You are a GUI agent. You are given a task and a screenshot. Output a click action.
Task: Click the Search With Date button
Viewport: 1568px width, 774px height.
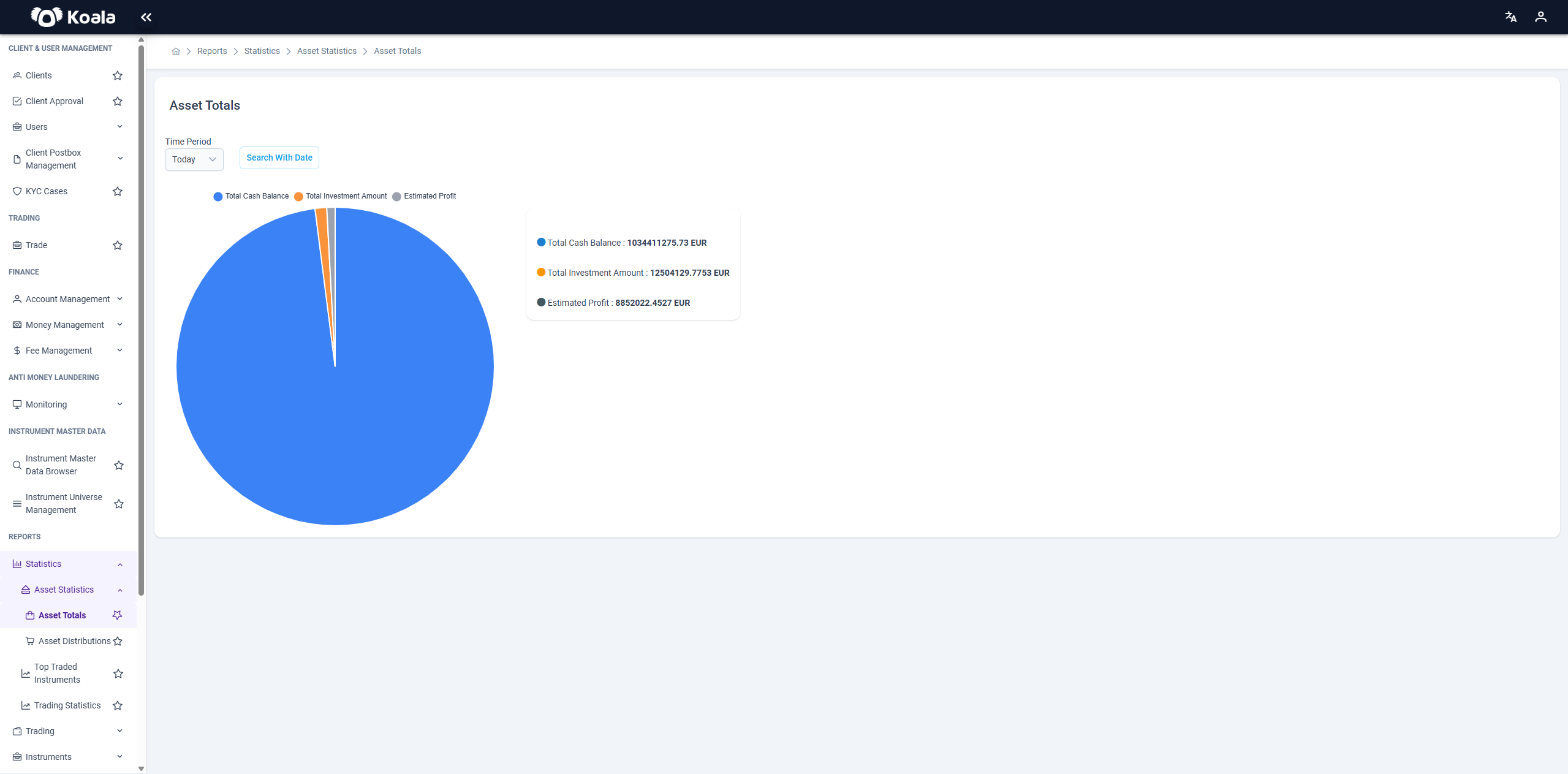coord(279,157)
